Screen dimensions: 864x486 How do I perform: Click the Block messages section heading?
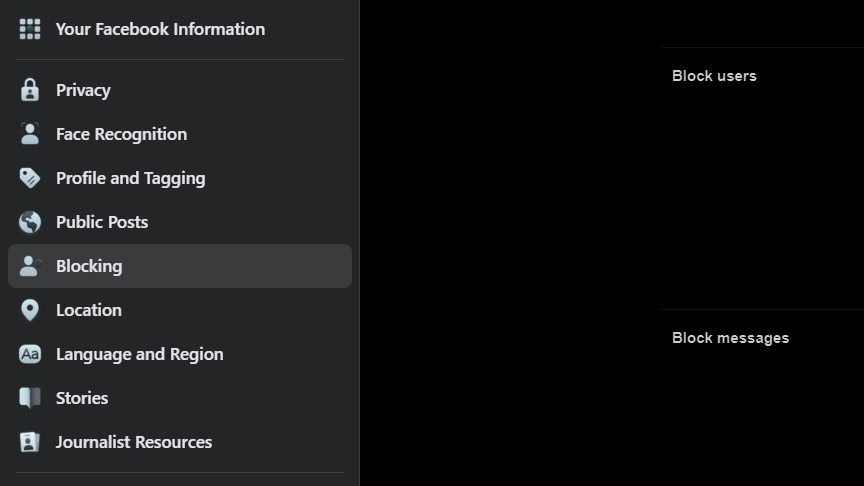coord(730,338)
